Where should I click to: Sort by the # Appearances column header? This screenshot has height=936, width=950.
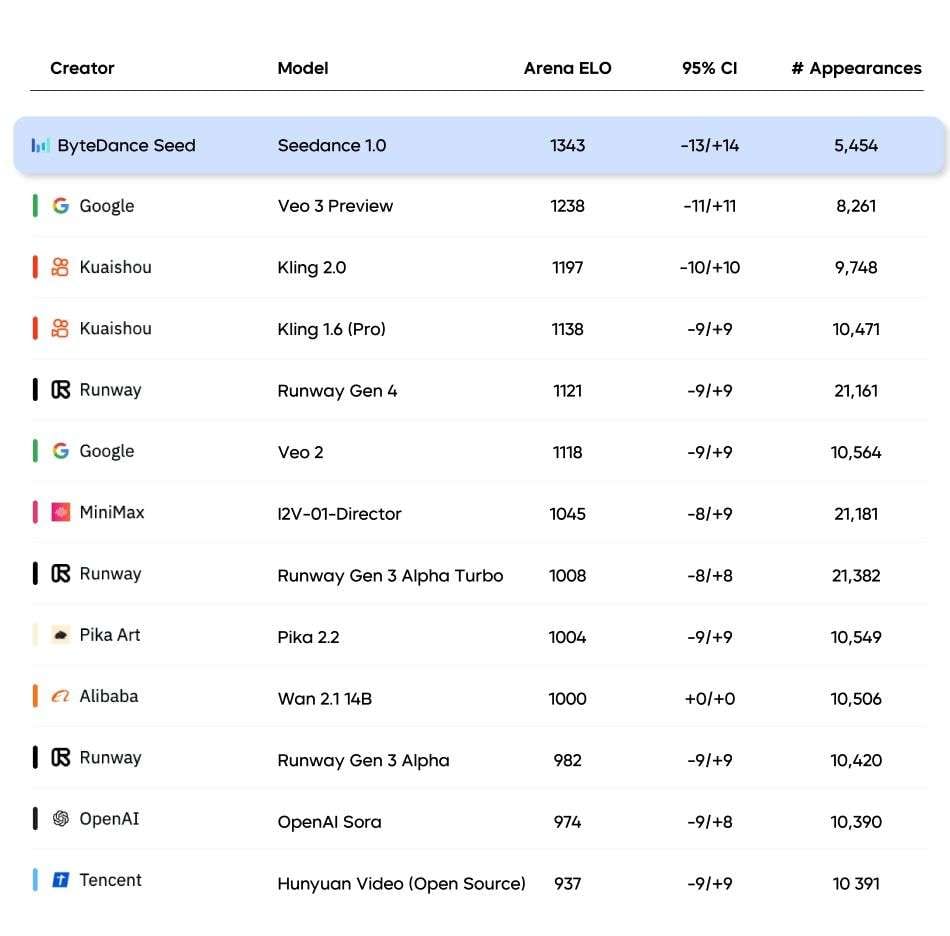click(x=856, y=68)
